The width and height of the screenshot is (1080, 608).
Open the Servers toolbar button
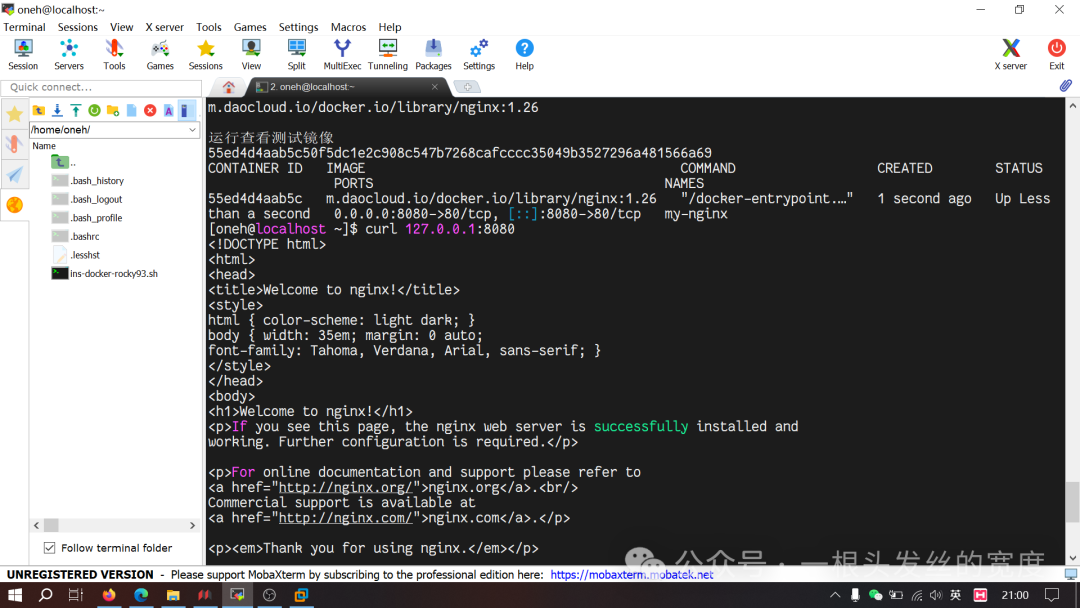tap(69, 54)
